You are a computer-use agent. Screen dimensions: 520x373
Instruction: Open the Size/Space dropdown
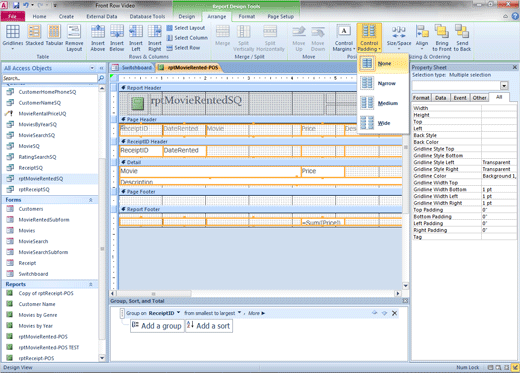click(x=399, y=38)
